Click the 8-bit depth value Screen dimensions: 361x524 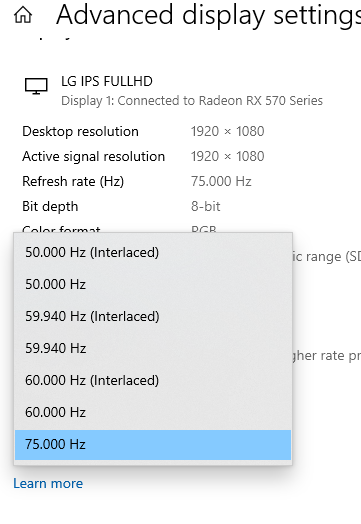pos(206,206)
